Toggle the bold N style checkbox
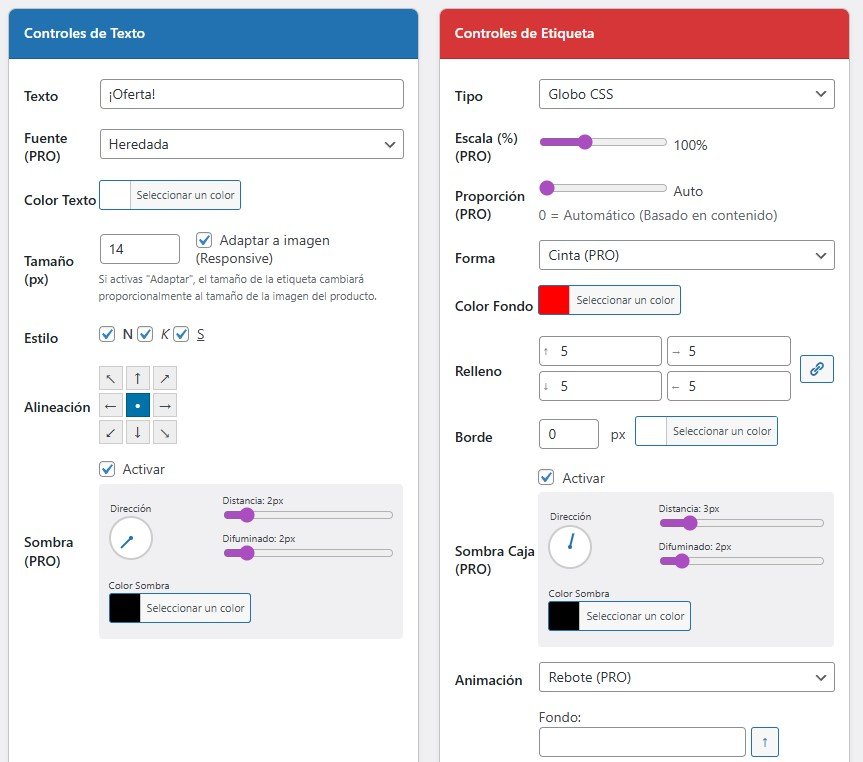Viewport: 863px width, 762px height. (x=108, y=334)
